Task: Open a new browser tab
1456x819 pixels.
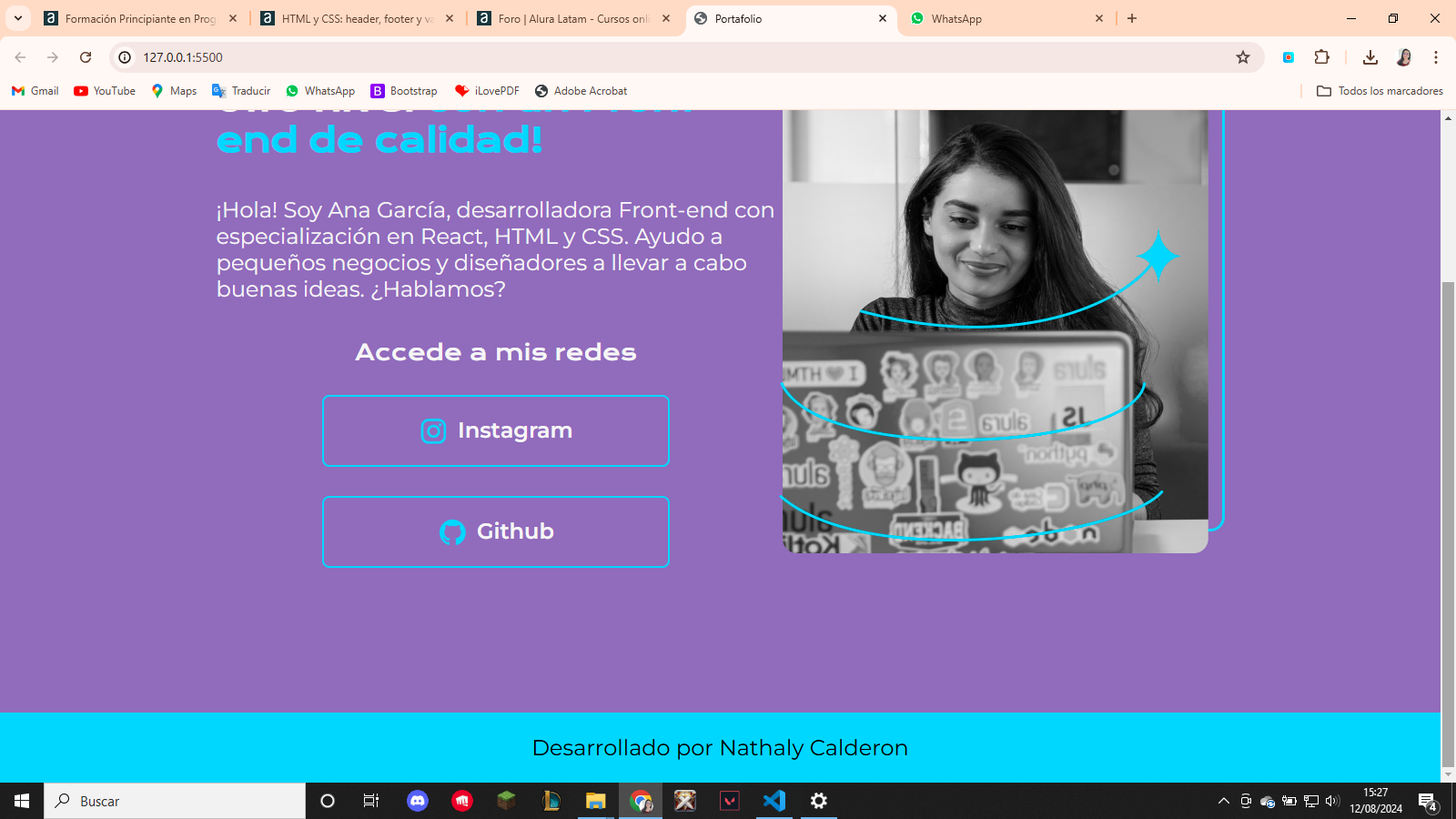Action: point(1132,18)
